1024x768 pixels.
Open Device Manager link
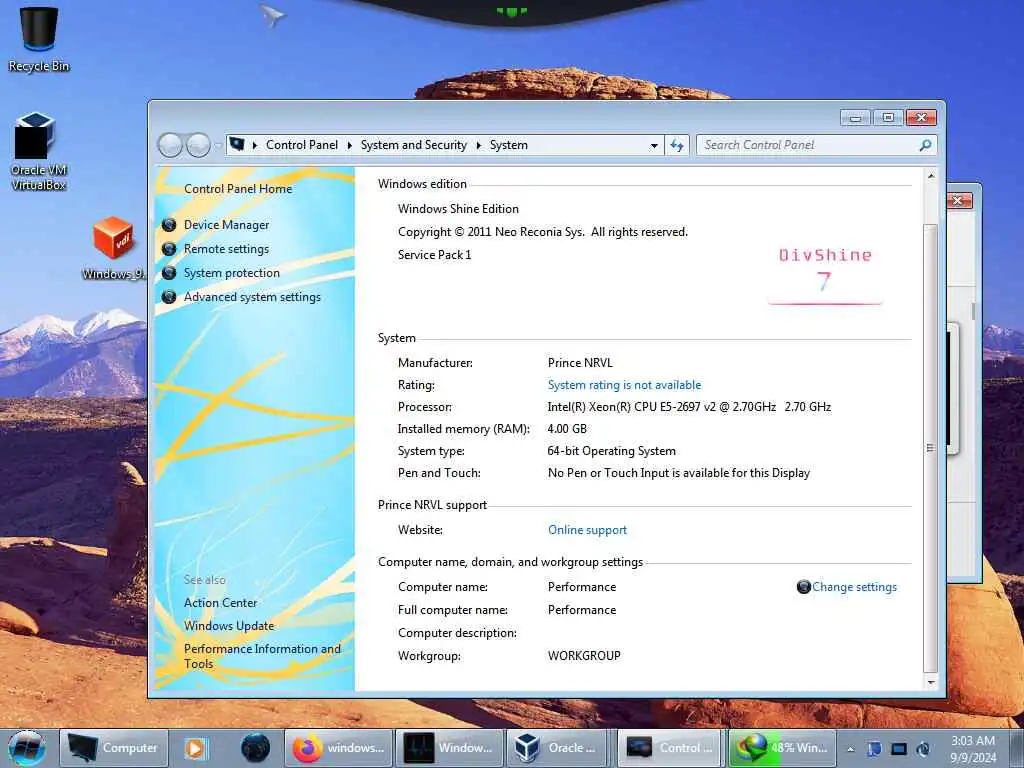227,225
